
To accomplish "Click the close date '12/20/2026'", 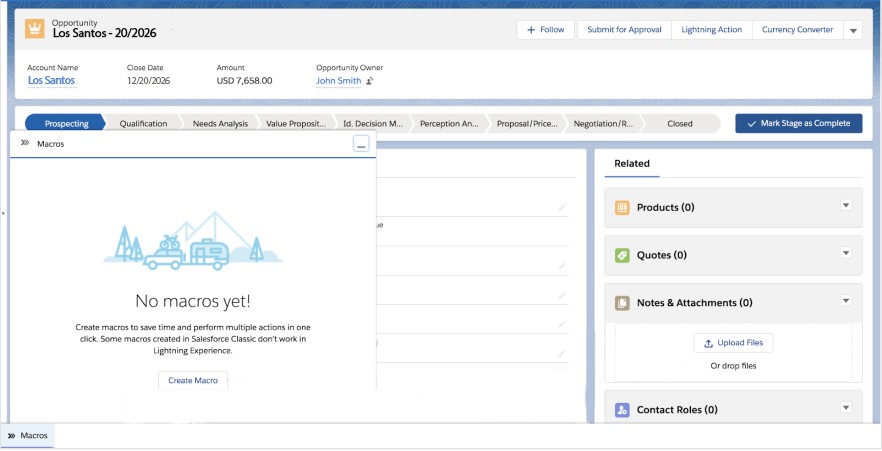I will tap(148, 80).
